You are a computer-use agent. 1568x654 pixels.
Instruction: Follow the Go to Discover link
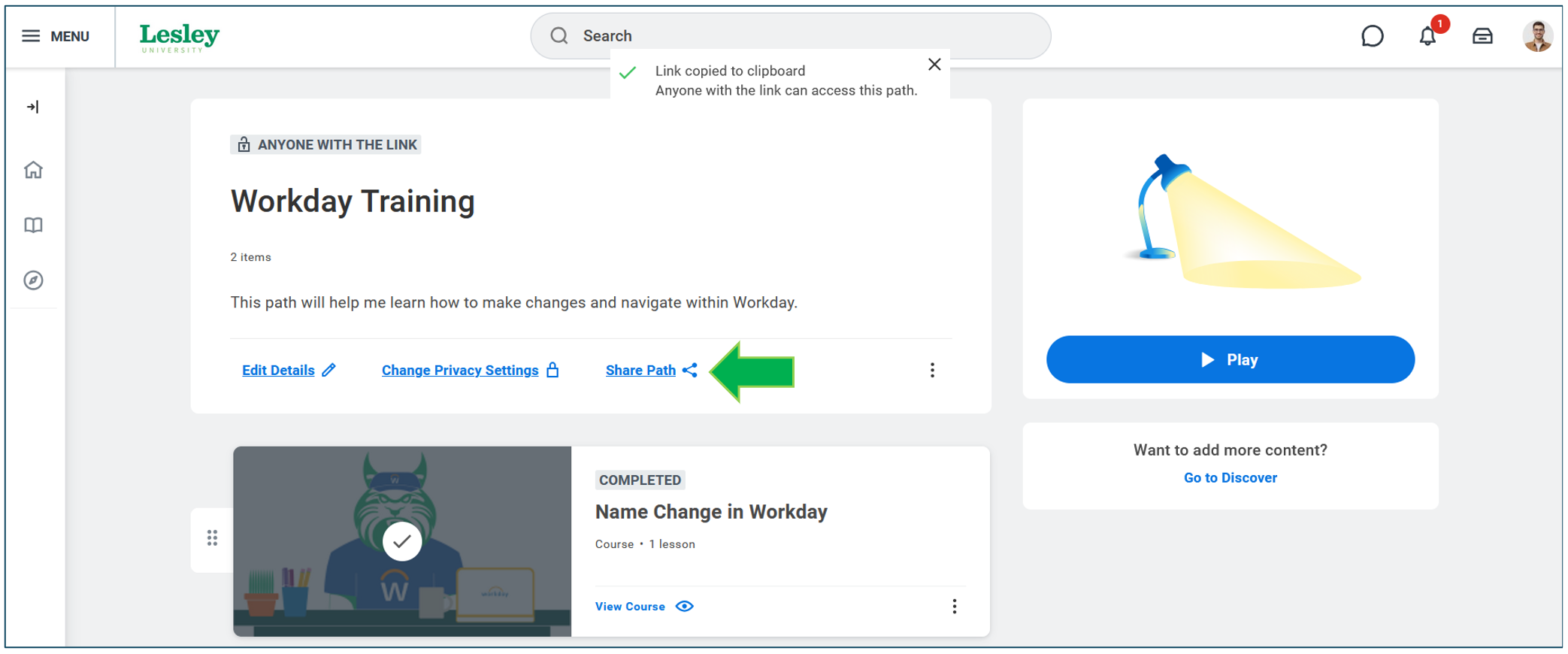point(1230,477)
